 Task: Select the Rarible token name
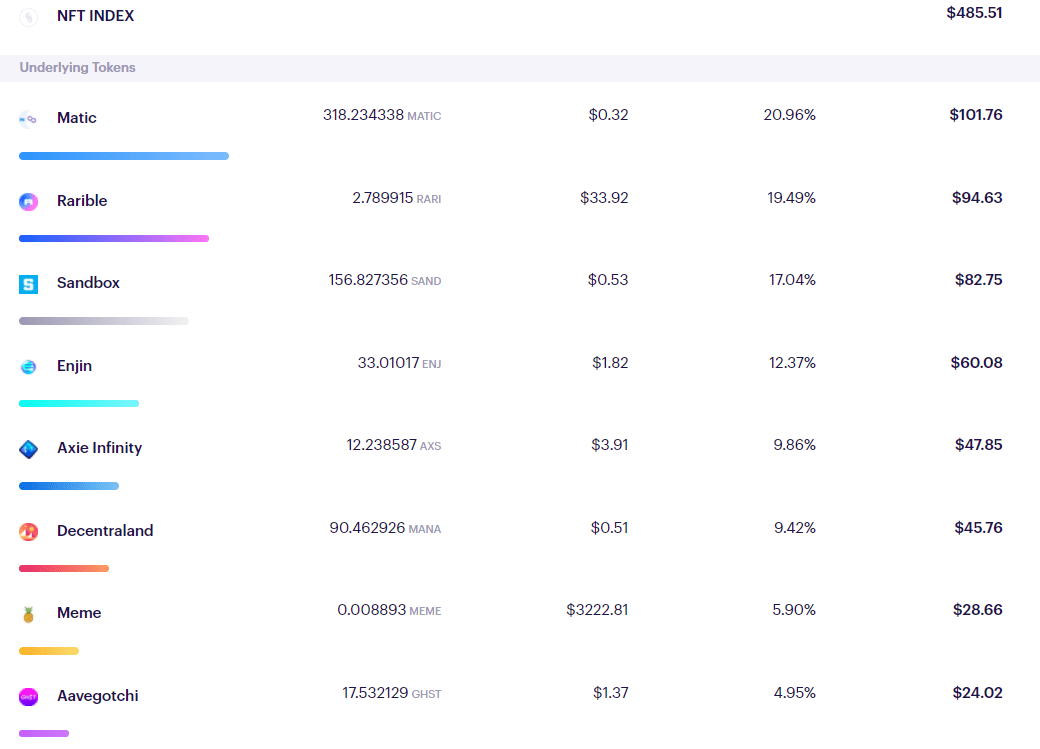pos(82,201)
